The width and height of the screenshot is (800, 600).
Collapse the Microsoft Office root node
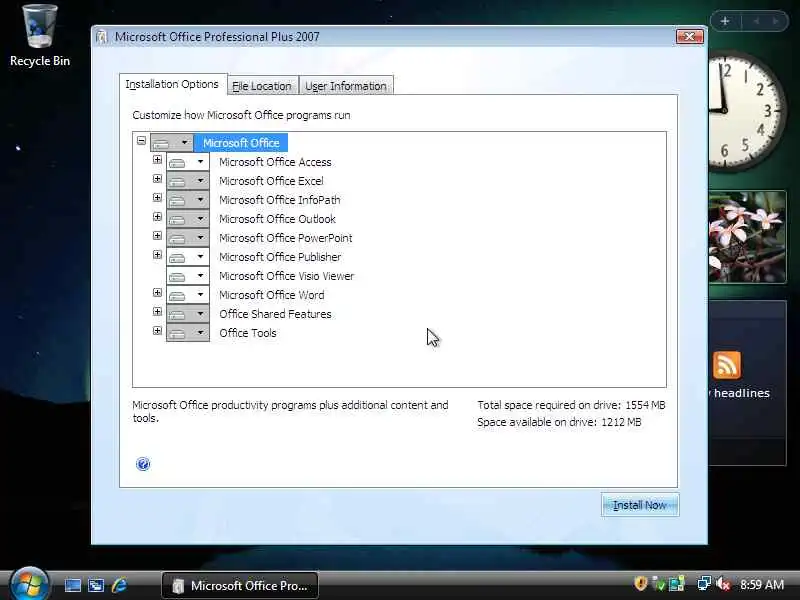[x=141, y=140]
